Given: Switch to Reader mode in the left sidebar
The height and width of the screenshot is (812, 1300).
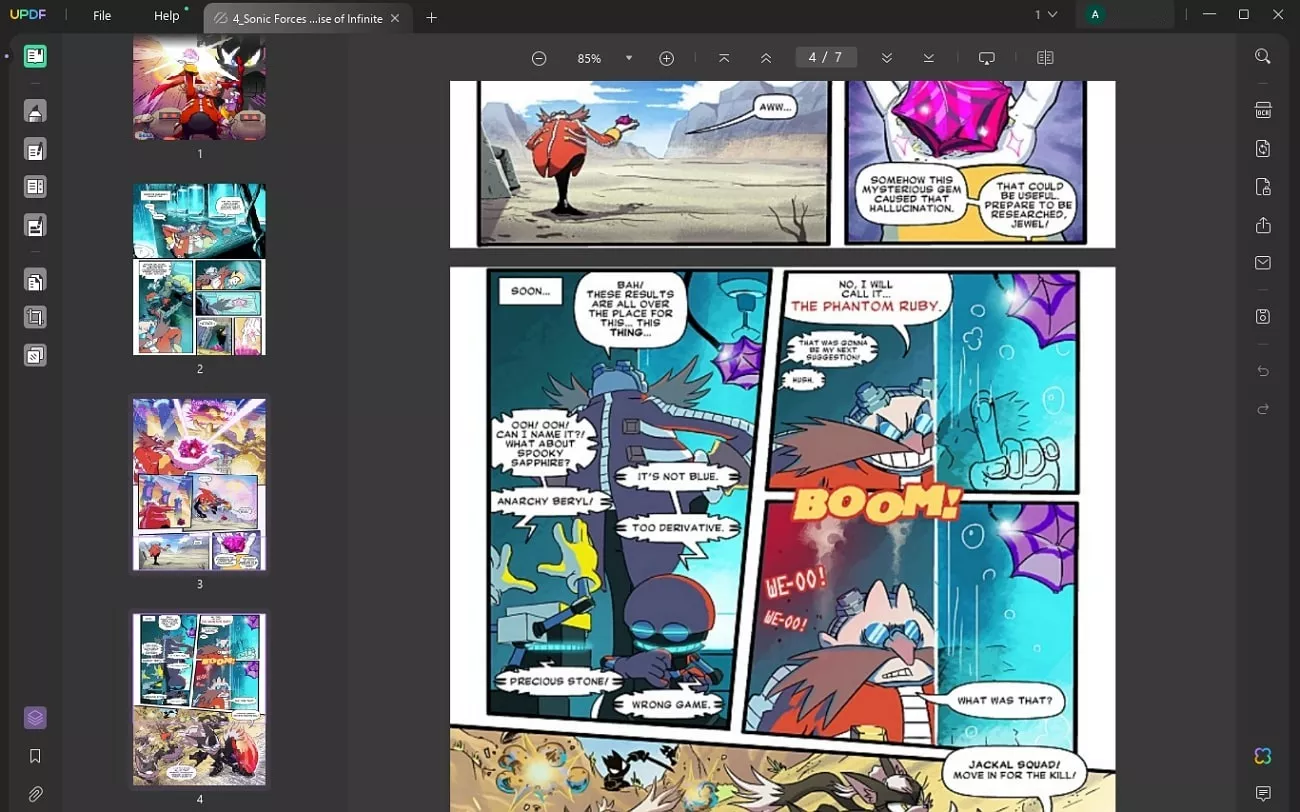Looking at the screenshot, I should click(35, 56).
